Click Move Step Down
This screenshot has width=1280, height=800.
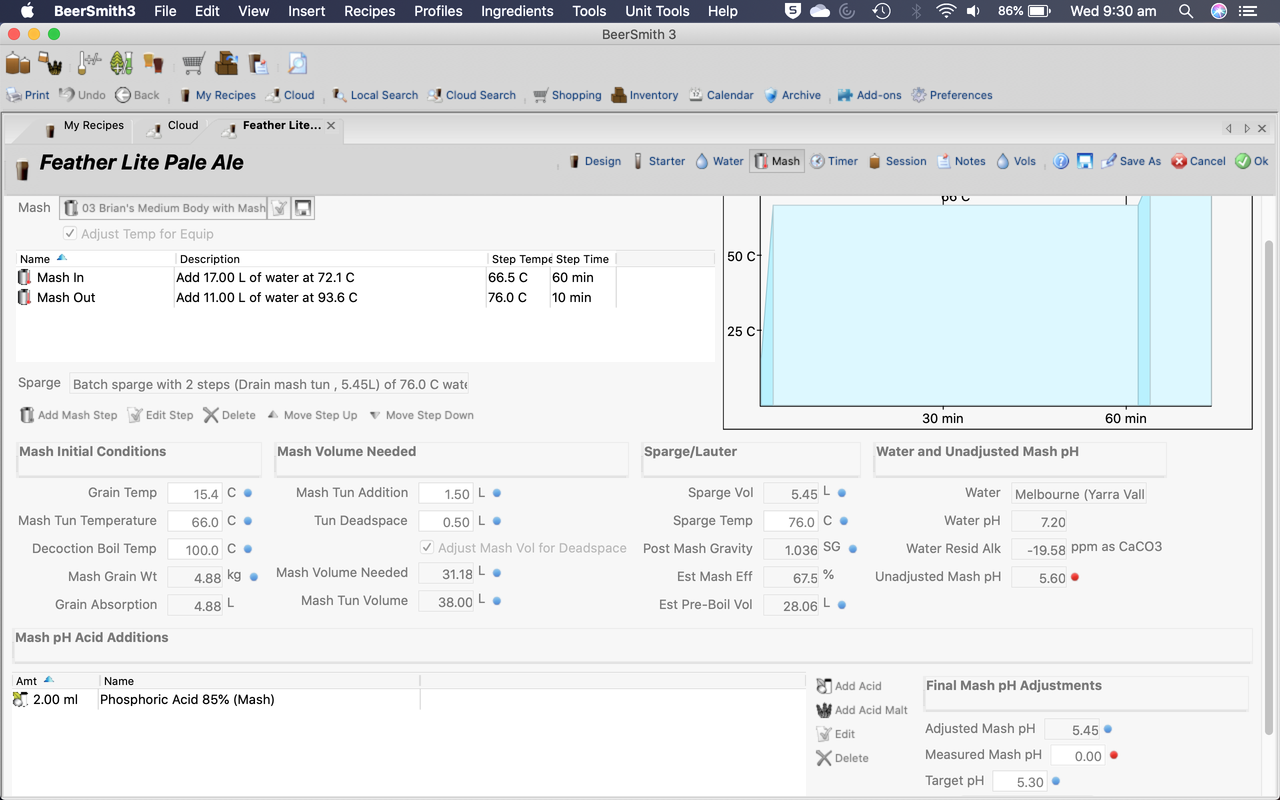(x=421, y=415)
